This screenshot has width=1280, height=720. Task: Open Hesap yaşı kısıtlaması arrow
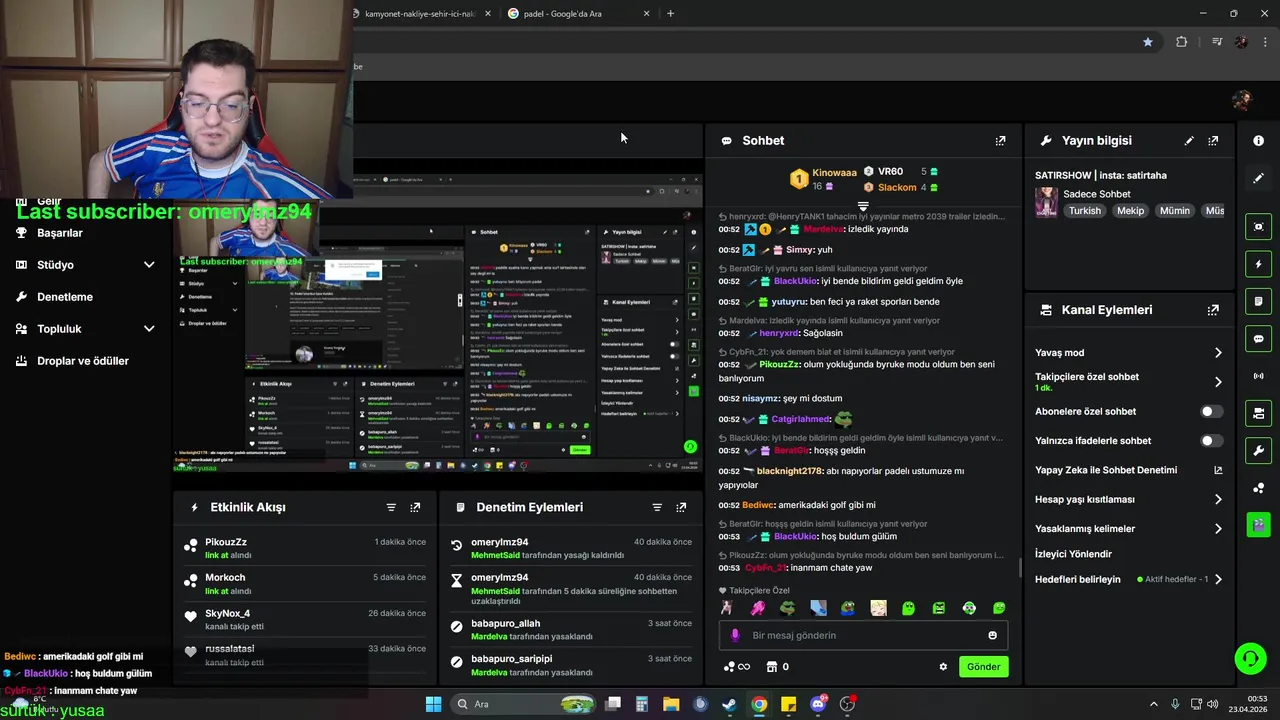pyautogui.click(x=1218, y=499)
